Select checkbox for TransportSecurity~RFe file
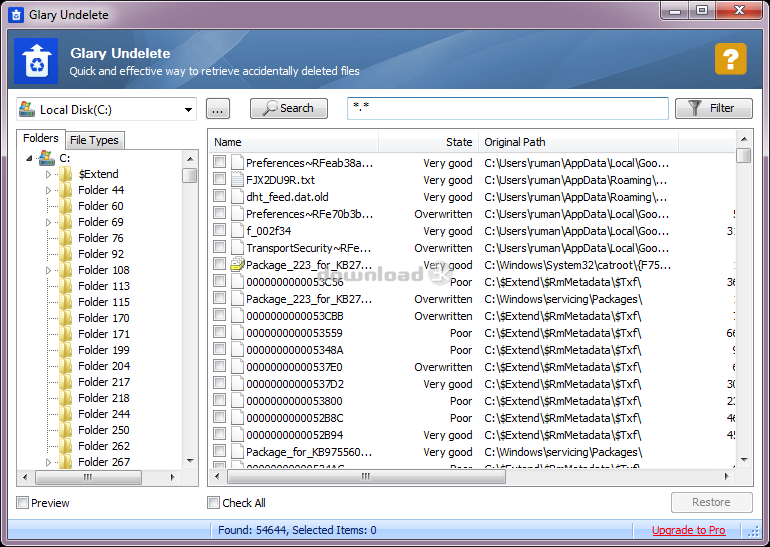 pos(220,247)
